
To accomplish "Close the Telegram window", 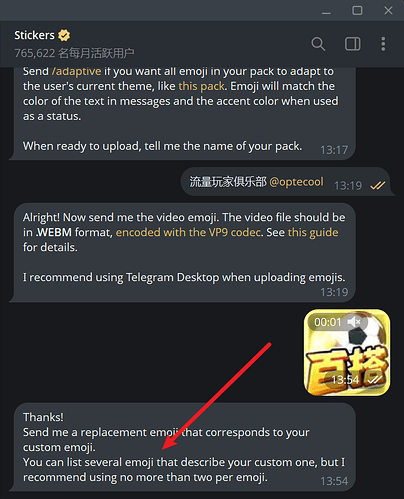I will pyautogui.click(x=388, y=10).
